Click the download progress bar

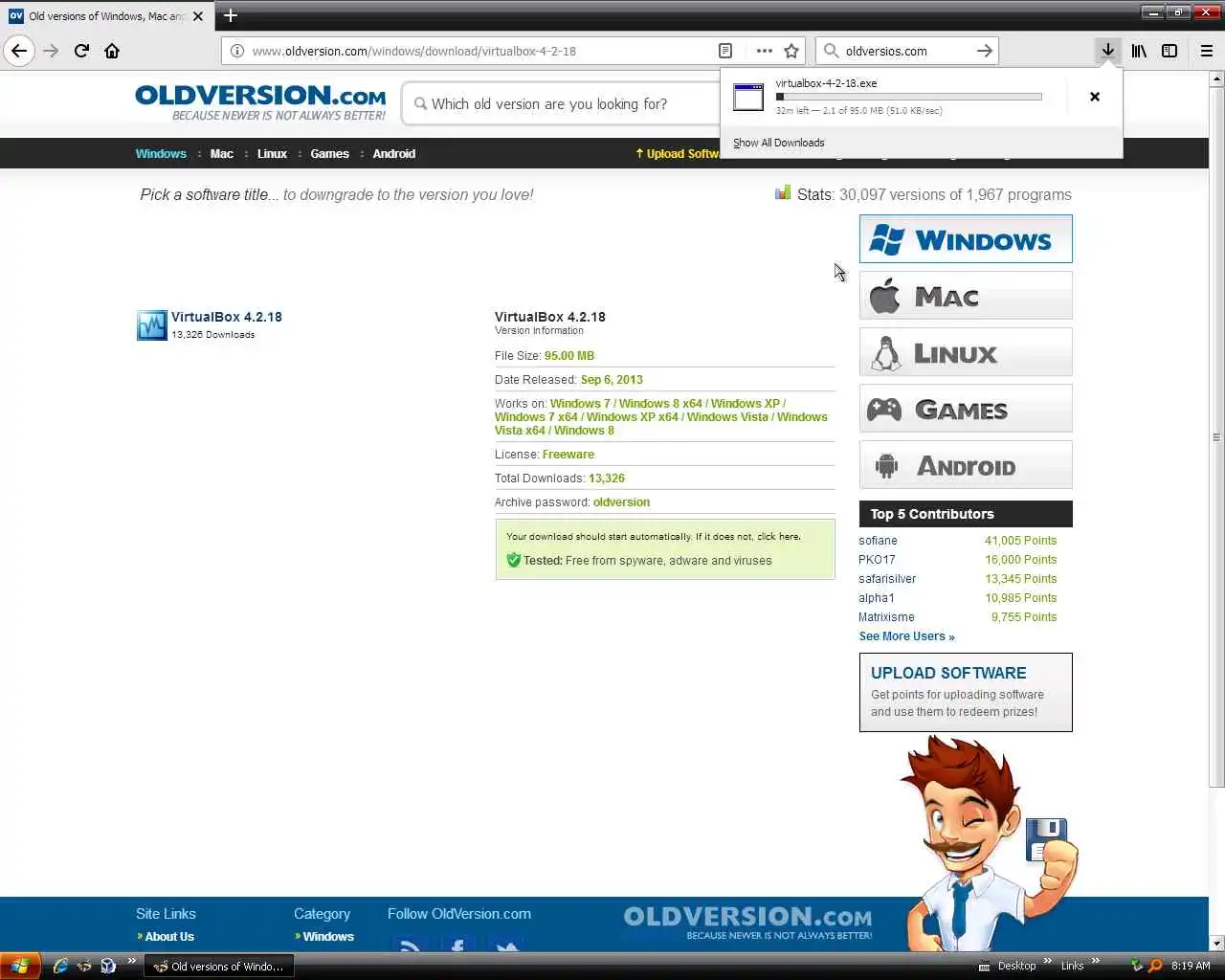click(x=908, y=97)
